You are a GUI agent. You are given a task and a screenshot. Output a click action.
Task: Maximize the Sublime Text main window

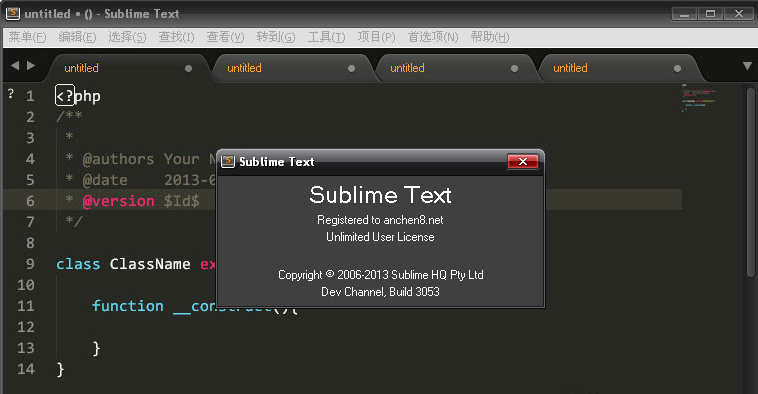(710, 14)
